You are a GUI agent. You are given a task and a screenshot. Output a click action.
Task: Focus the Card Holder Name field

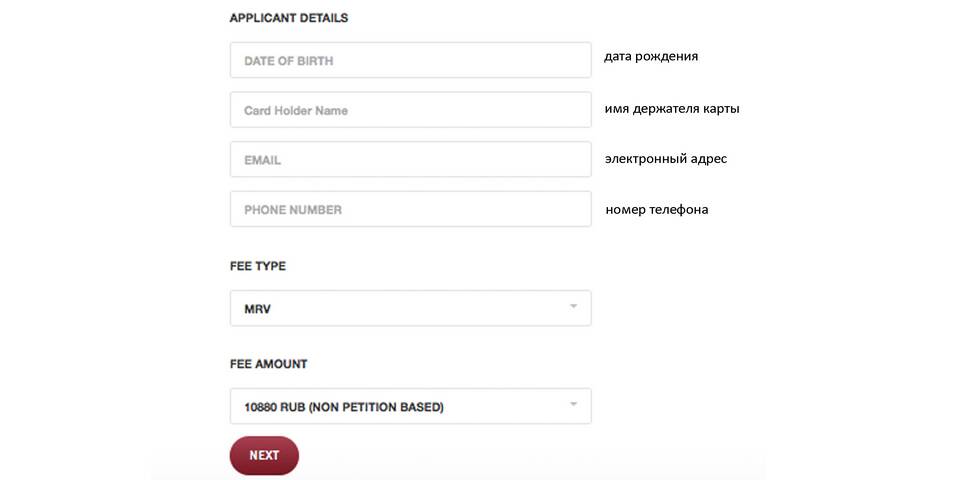coord(410,110)
